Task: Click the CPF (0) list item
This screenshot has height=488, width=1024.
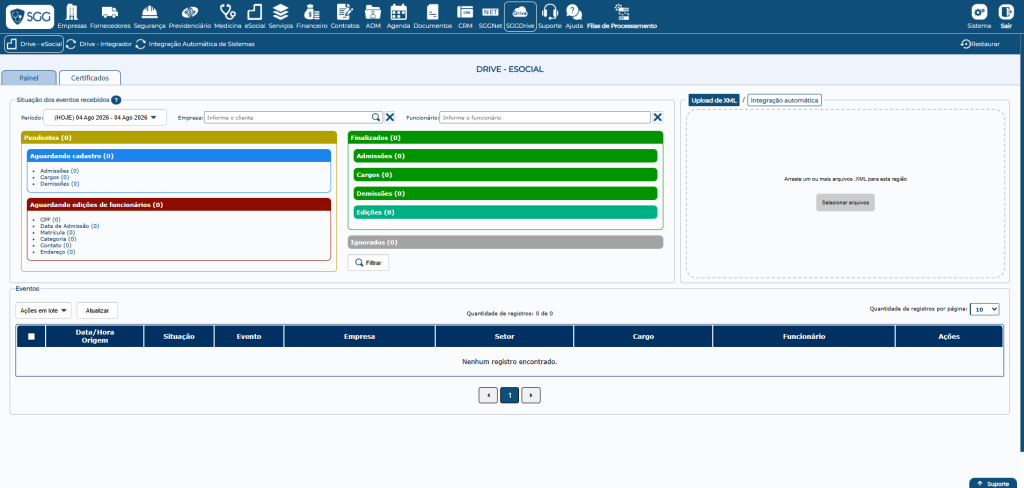Action: (x=50, y=220)
